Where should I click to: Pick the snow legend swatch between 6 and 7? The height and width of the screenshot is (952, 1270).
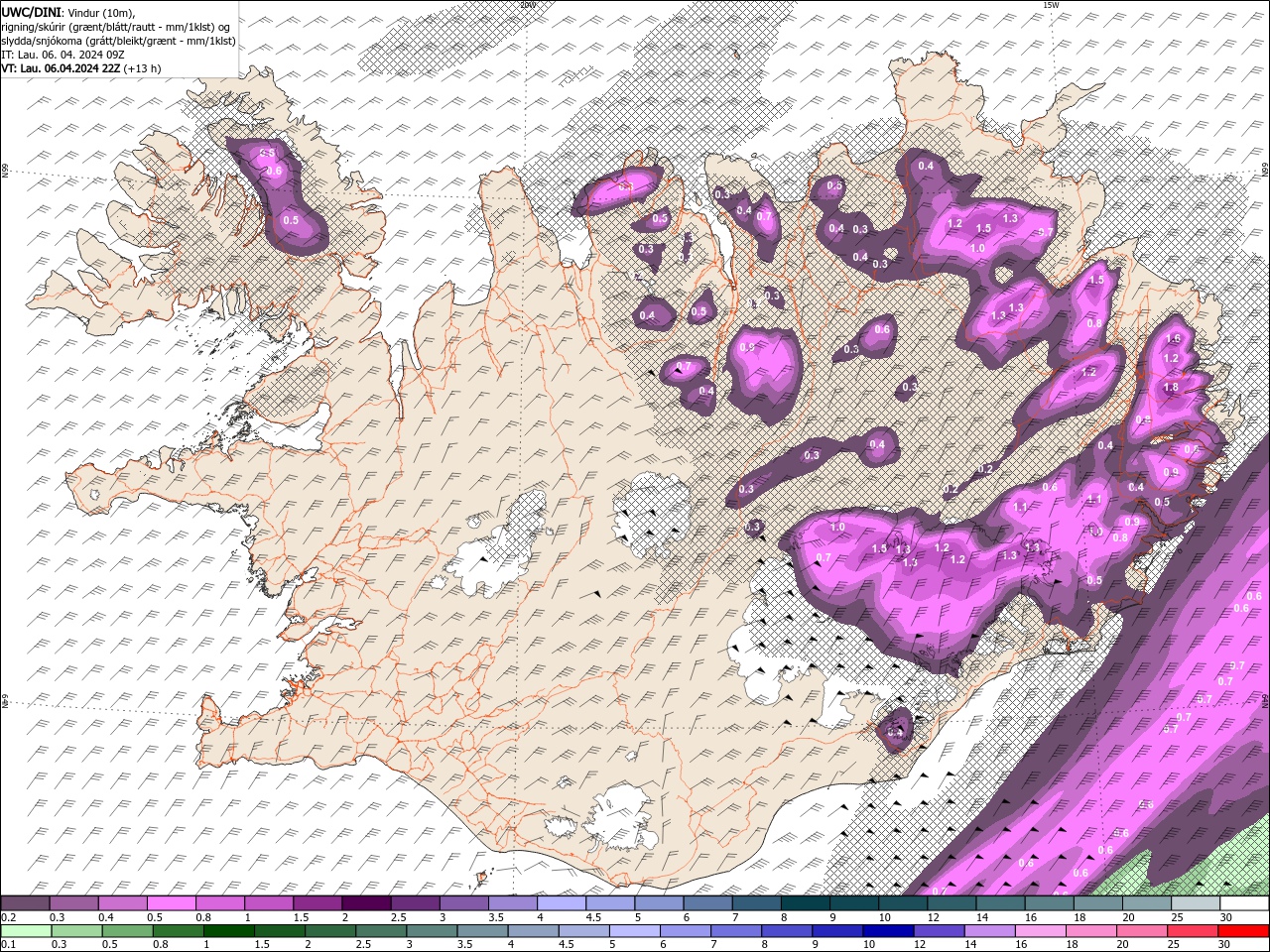pos(708,903)
